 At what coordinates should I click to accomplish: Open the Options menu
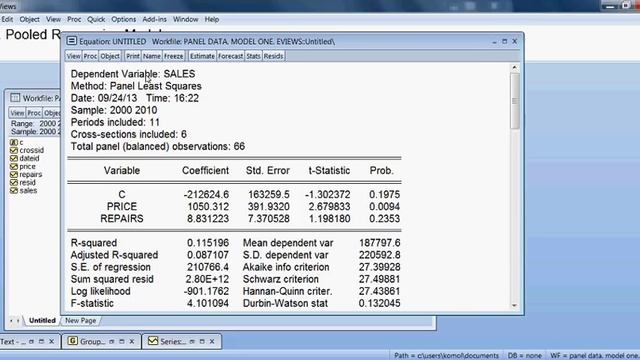124,19
